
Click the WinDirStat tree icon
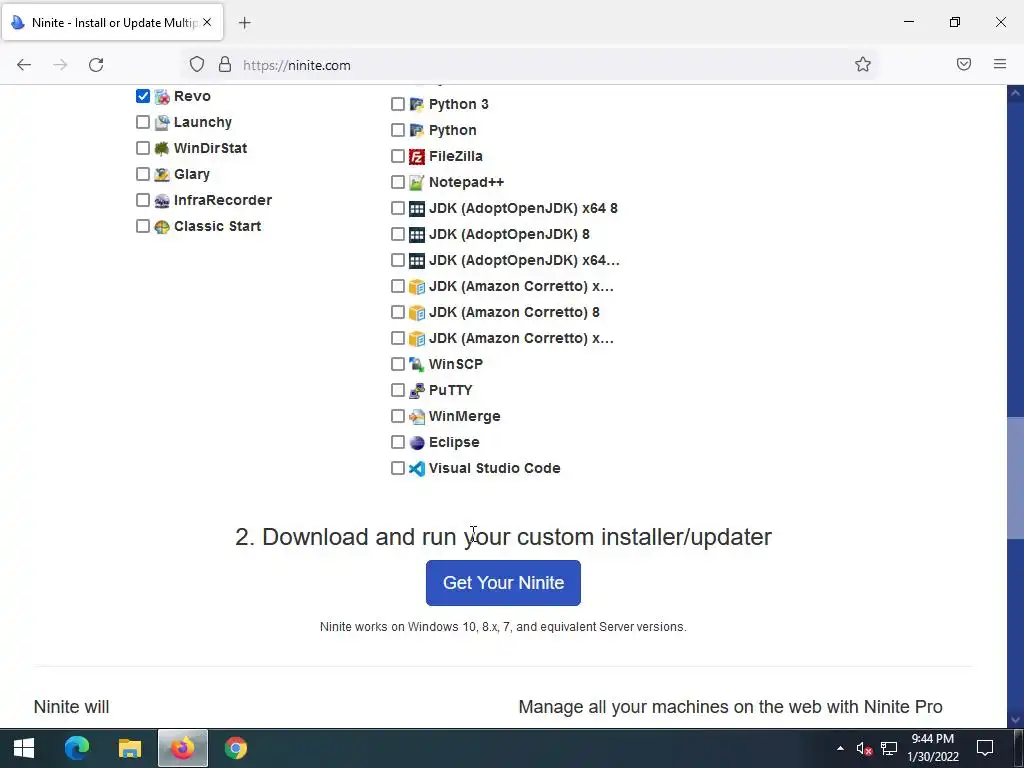tap(162, 149)
